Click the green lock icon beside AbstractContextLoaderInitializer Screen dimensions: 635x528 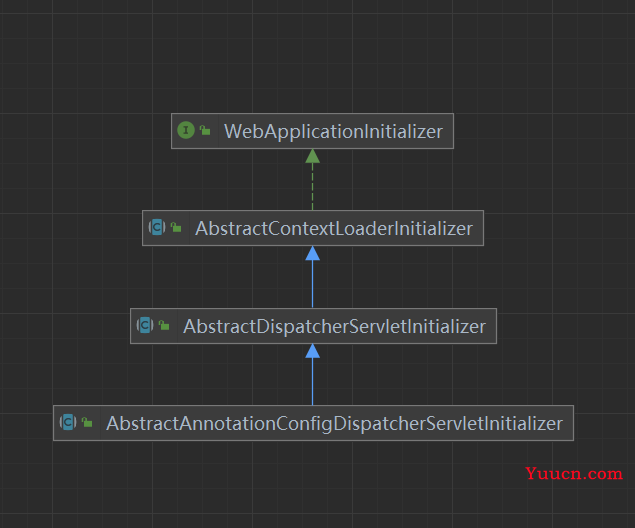(176, 227)
